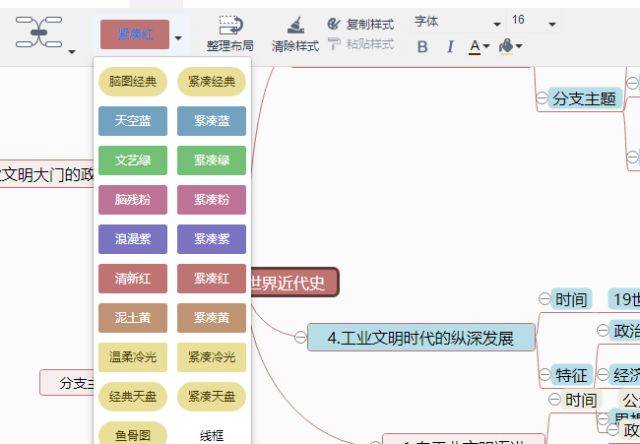Viewport: 640px width, 444px height.
Task: Open the fill color dropdown arrow
Action: (519, 46)
